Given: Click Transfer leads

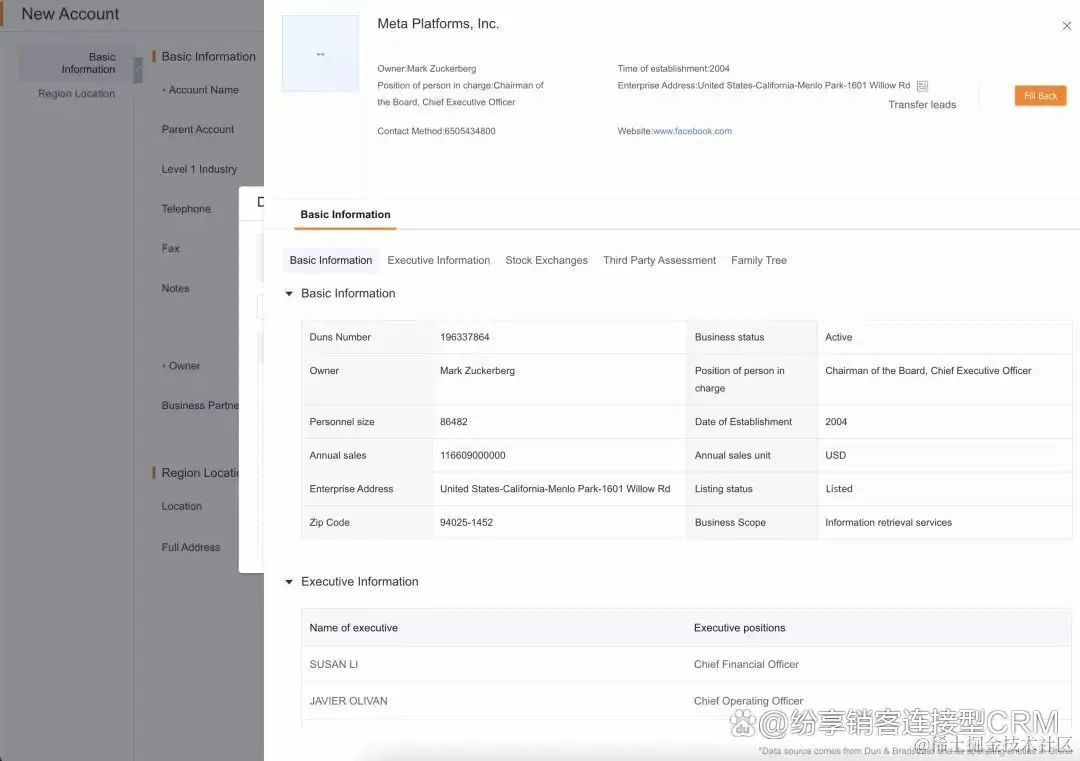Looking at the screenshot, I should (922, 105).
